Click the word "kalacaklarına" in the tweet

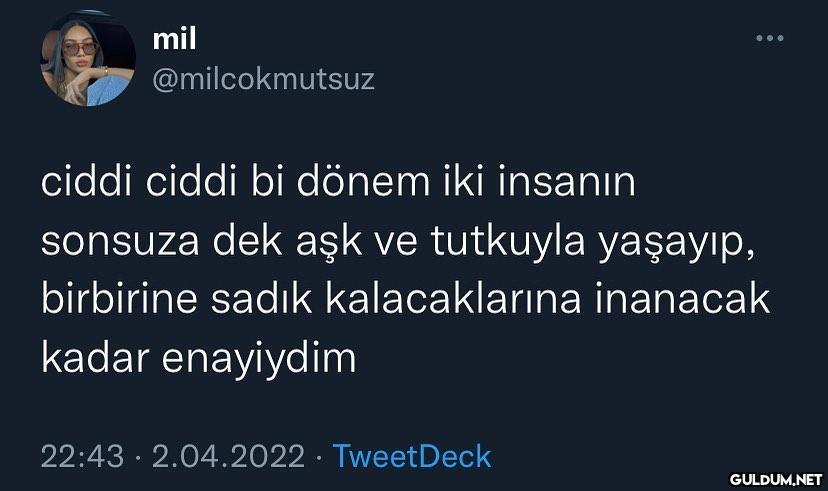tap(454, 299)
